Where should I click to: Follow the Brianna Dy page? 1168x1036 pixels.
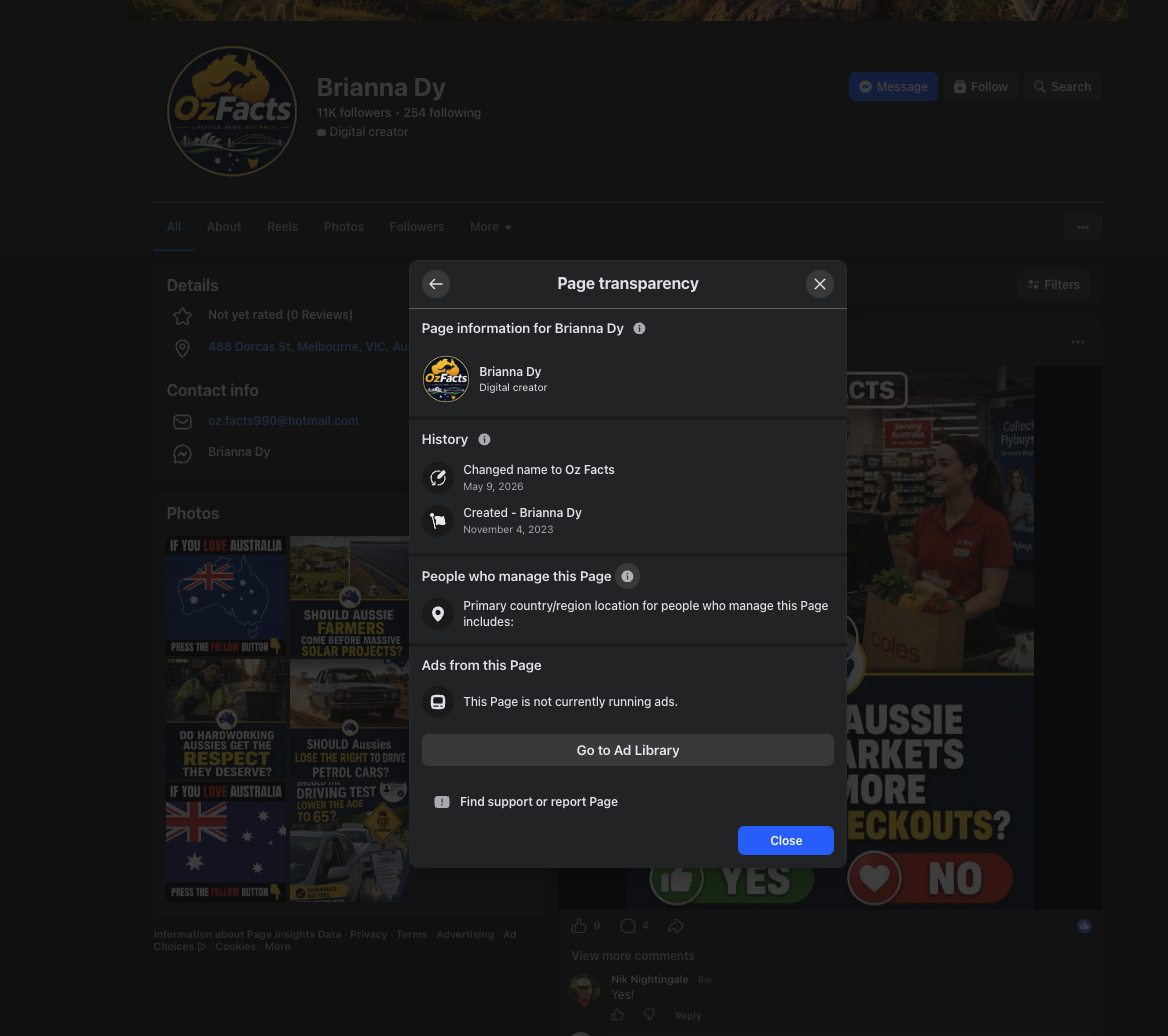click(980, 86)
